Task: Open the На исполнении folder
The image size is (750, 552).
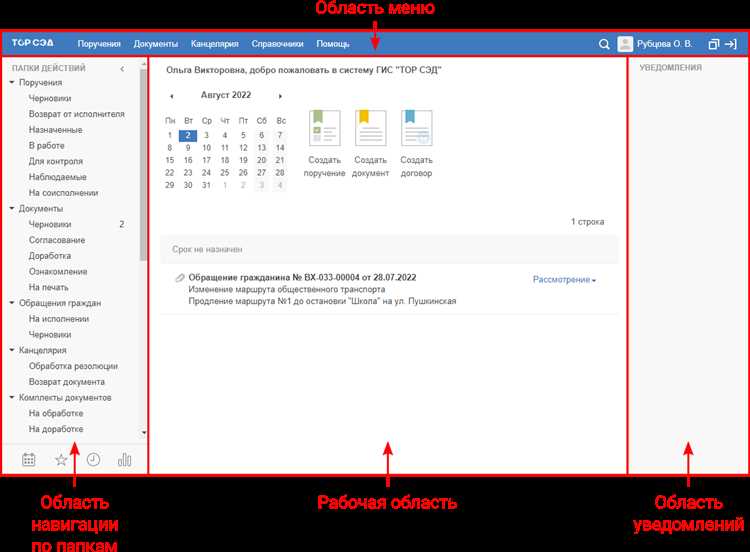Action: click(59, 319)
